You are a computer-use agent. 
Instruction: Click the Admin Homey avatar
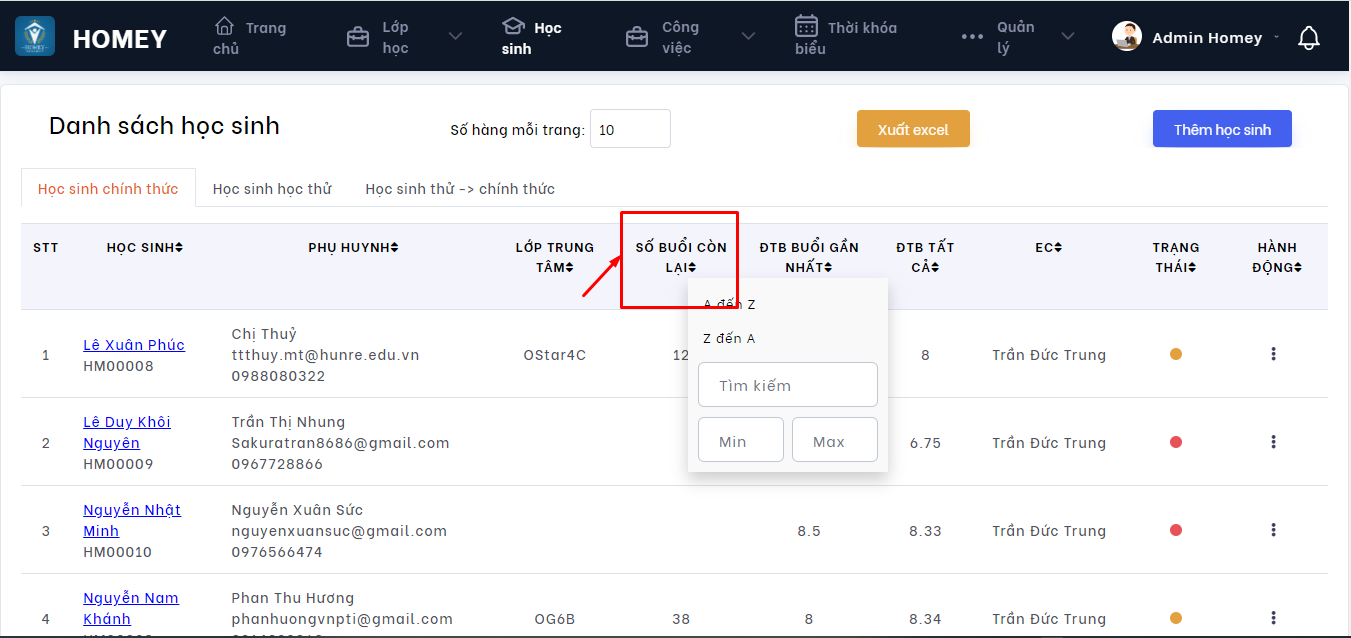click(1127, 37)
